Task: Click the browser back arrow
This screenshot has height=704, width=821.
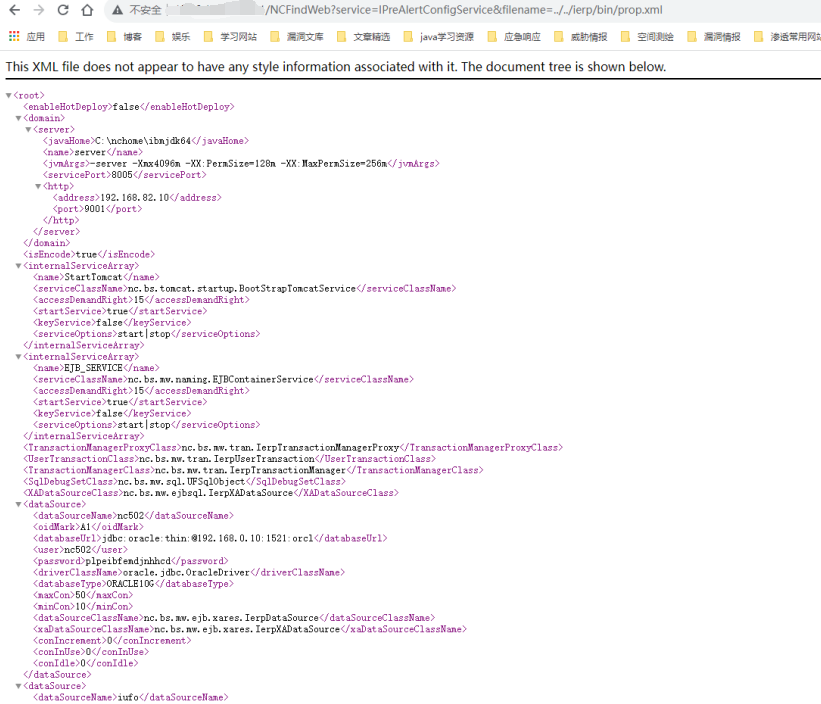Action: click(x=14, y=11)
